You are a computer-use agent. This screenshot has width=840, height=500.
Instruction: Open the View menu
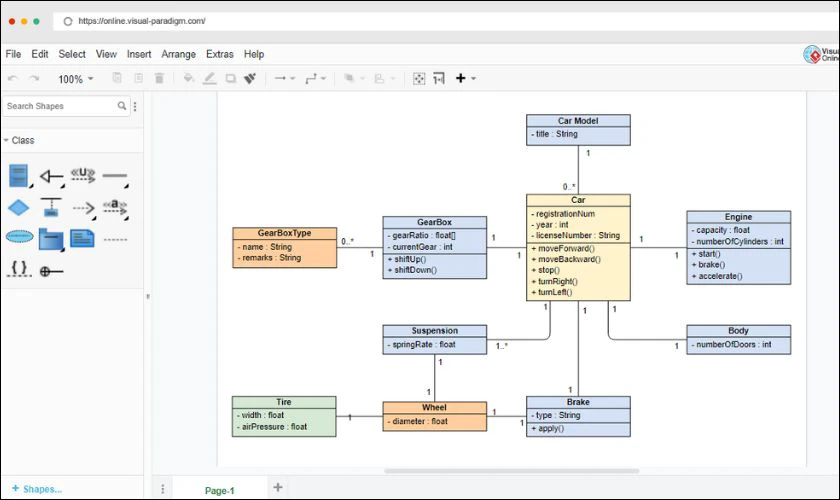coord(106,54)
